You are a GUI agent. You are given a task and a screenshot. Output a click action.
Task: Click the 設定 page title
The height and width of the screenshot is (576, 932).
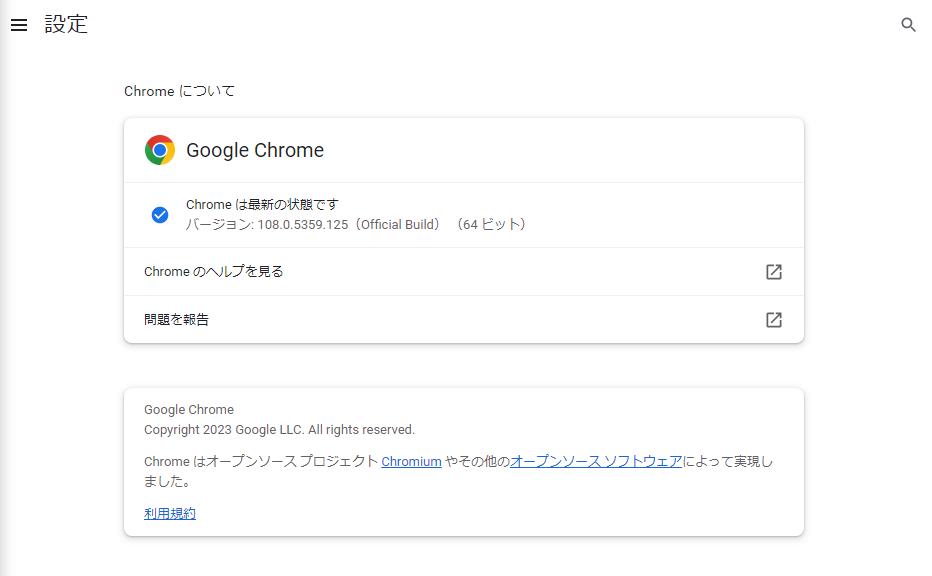(x=66, y=25)
